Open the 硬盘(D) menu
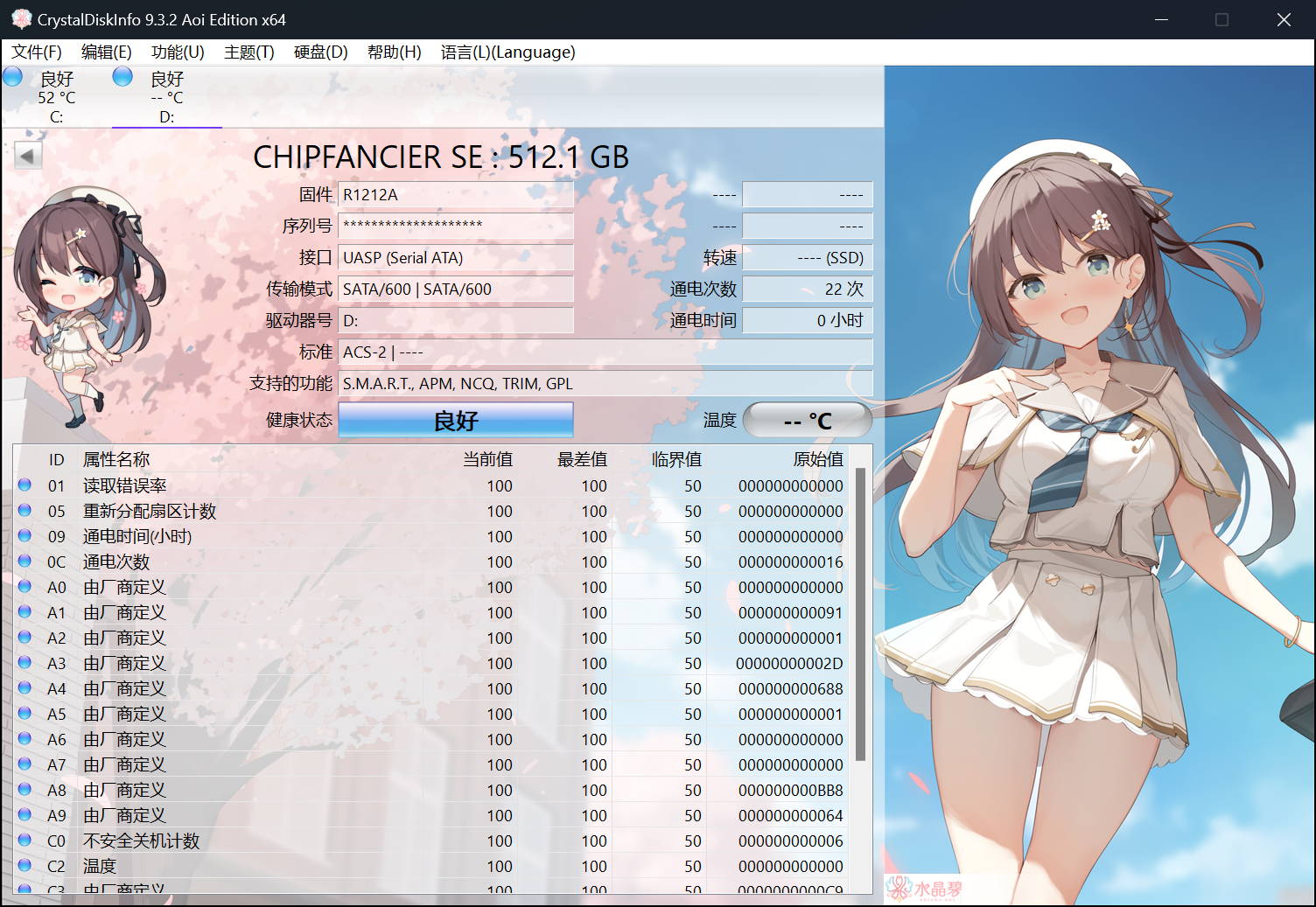The width and height of the screenshot is (1316, 907). click(320, 52)
